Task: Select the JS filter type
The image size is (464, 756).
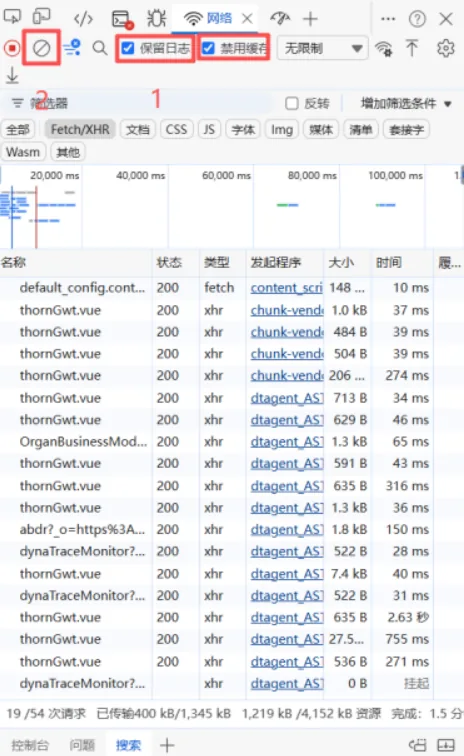Action: click(209, 130)
